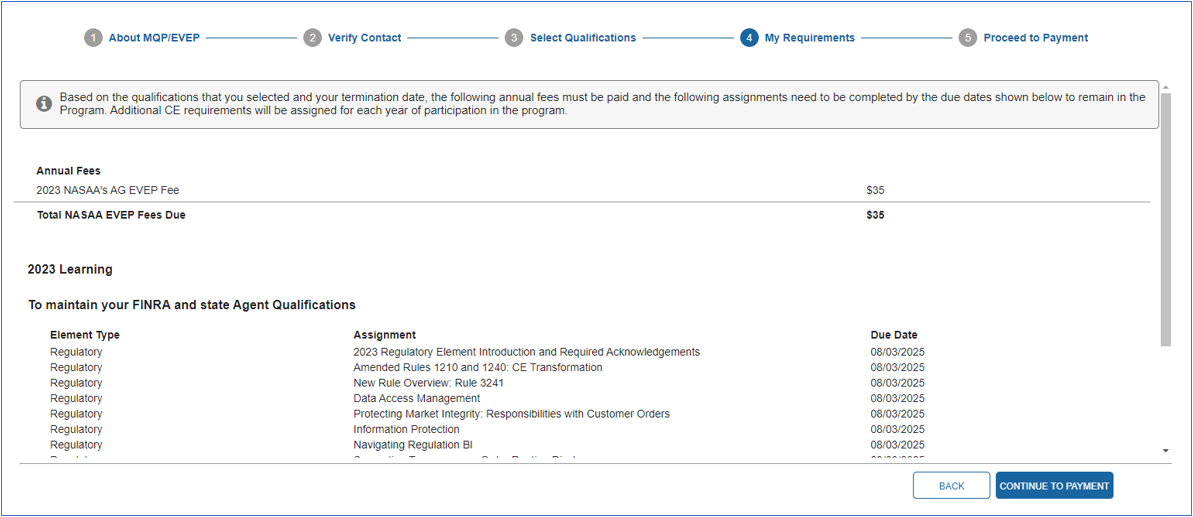Click the step 3 number circle
Screen dimensions: 1193x517
click(514, 38)
